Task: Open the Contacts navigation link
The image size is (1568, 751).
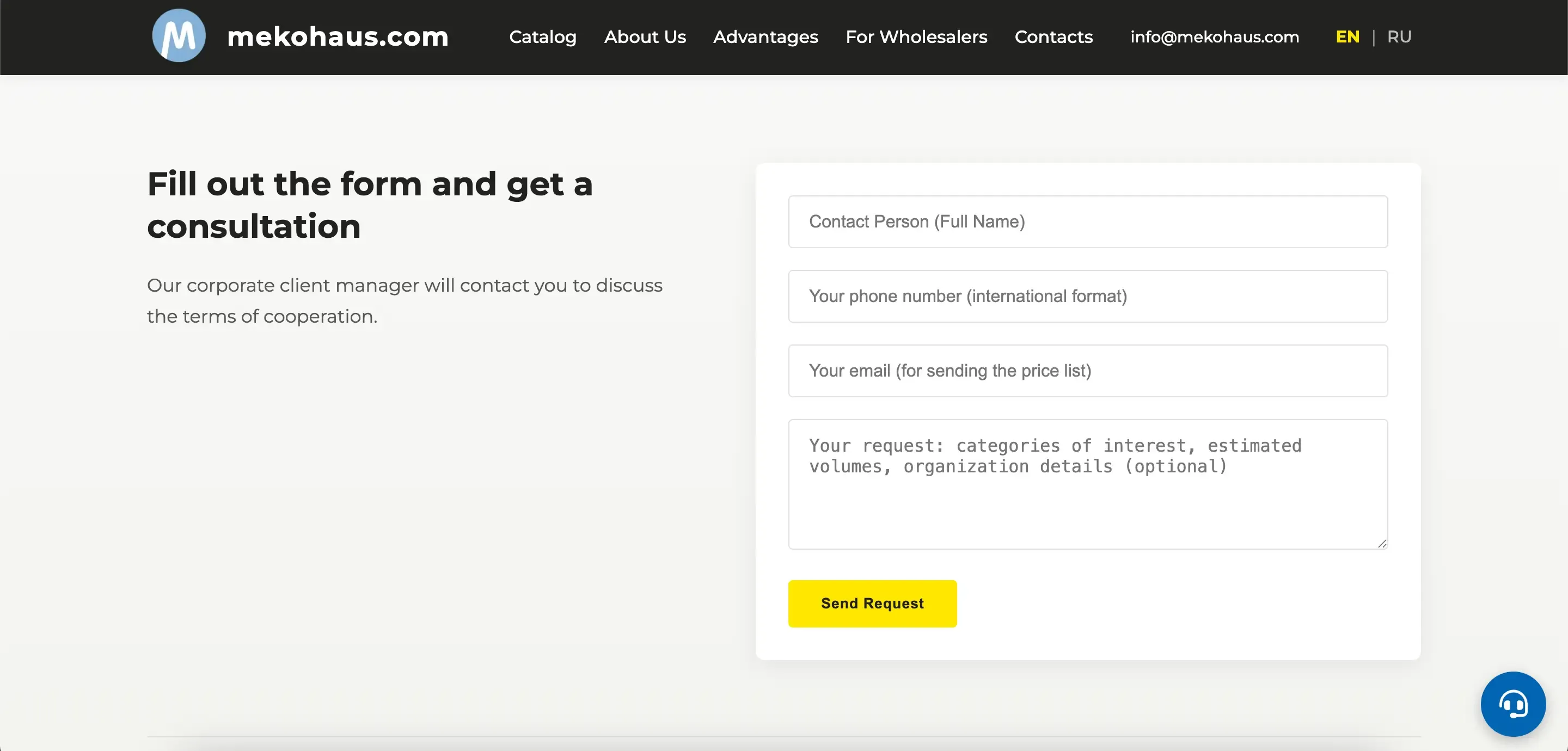Action: point(1053,37)
